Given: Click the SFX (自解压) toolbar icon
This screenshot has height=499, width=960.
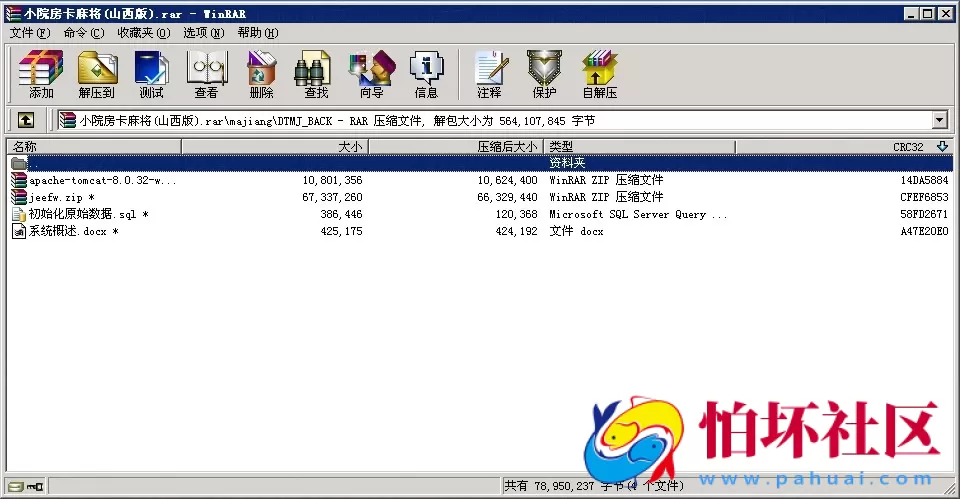Looking at the screenshot, I should (599, 74).
